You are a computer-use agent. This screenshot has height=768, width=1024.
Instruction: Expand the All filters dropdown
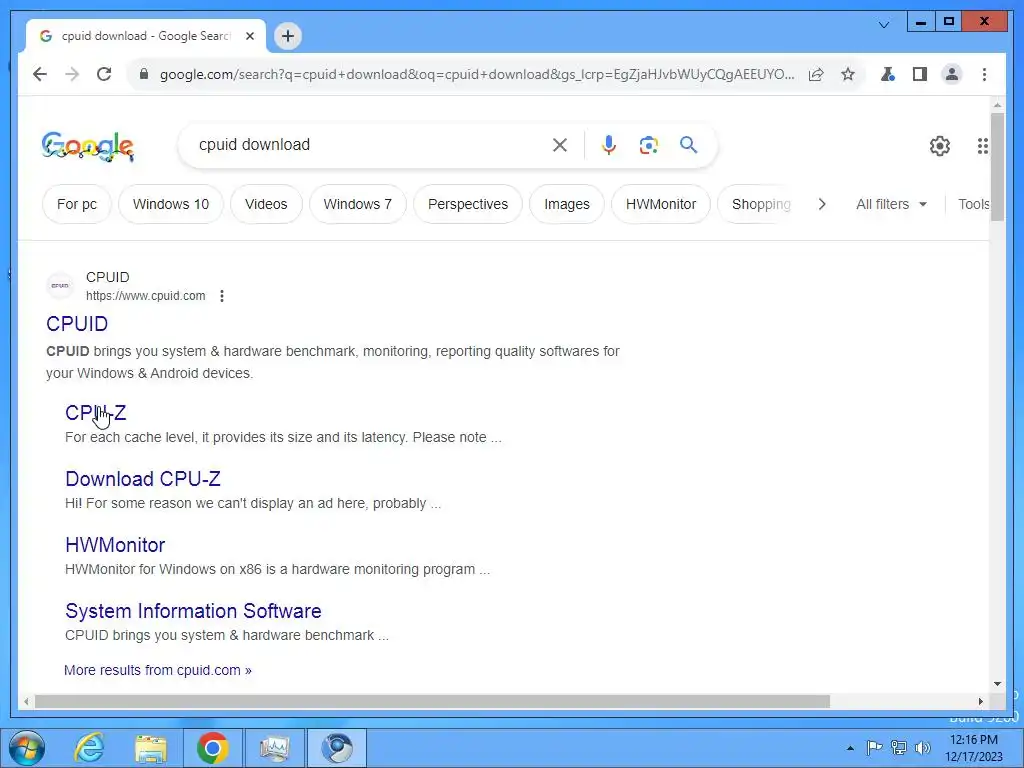(891, 204)
